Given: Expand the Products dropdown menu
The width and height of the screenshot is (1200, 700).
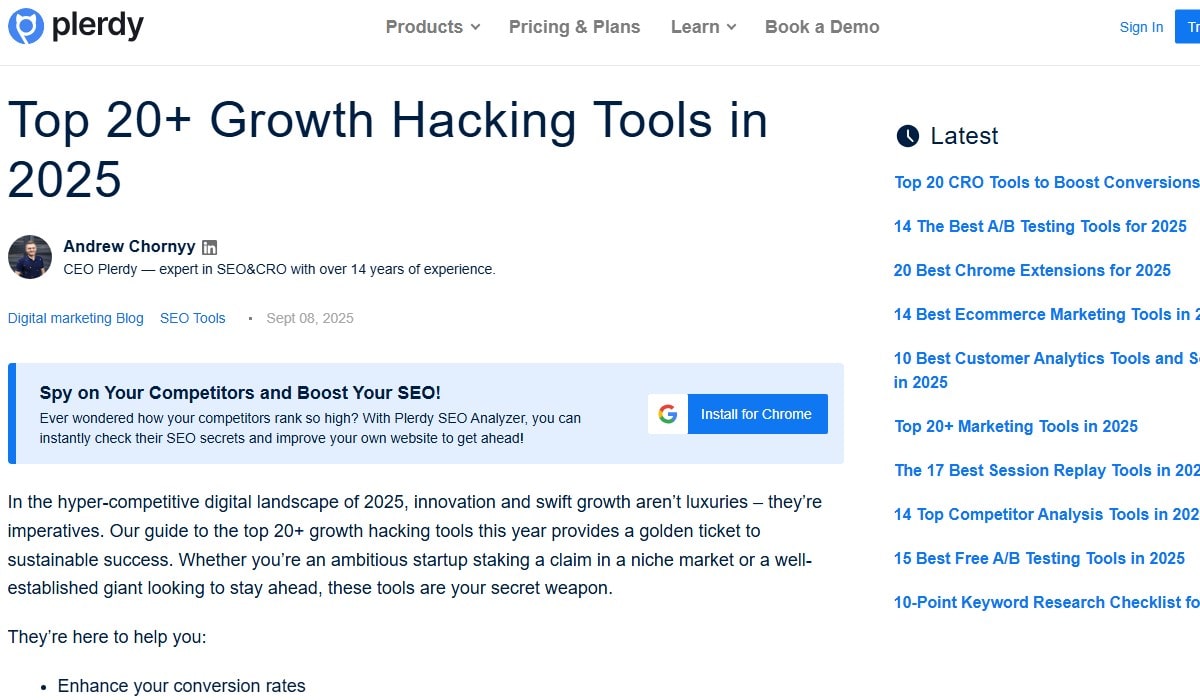Looking at the screenshot, I should point(432,27).
